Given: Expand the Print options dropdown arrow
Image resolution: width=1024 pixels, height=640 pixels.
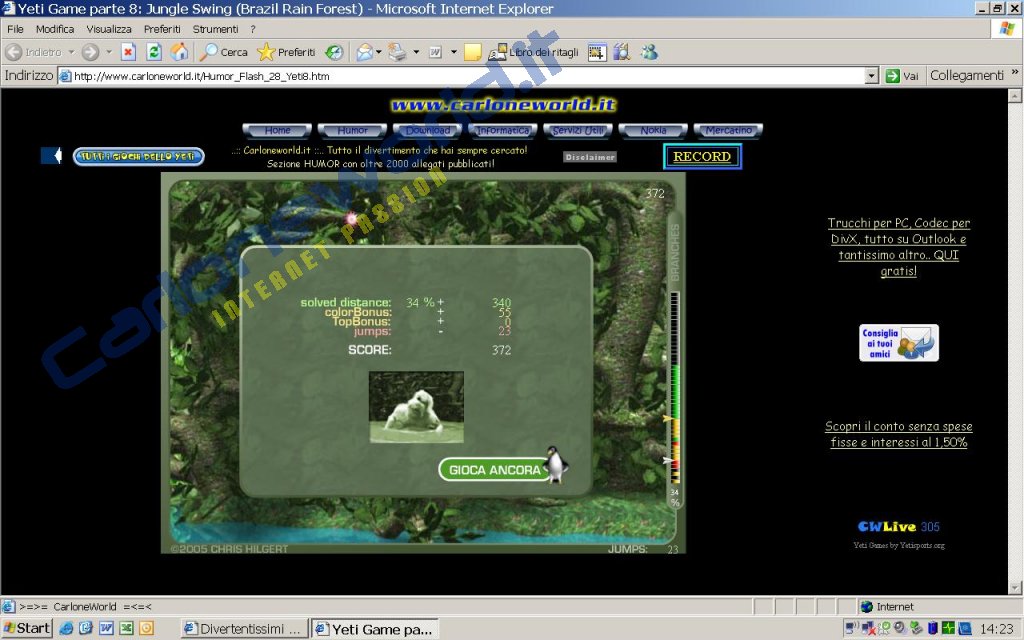Looking at the screenshot, I should point(416,52).
